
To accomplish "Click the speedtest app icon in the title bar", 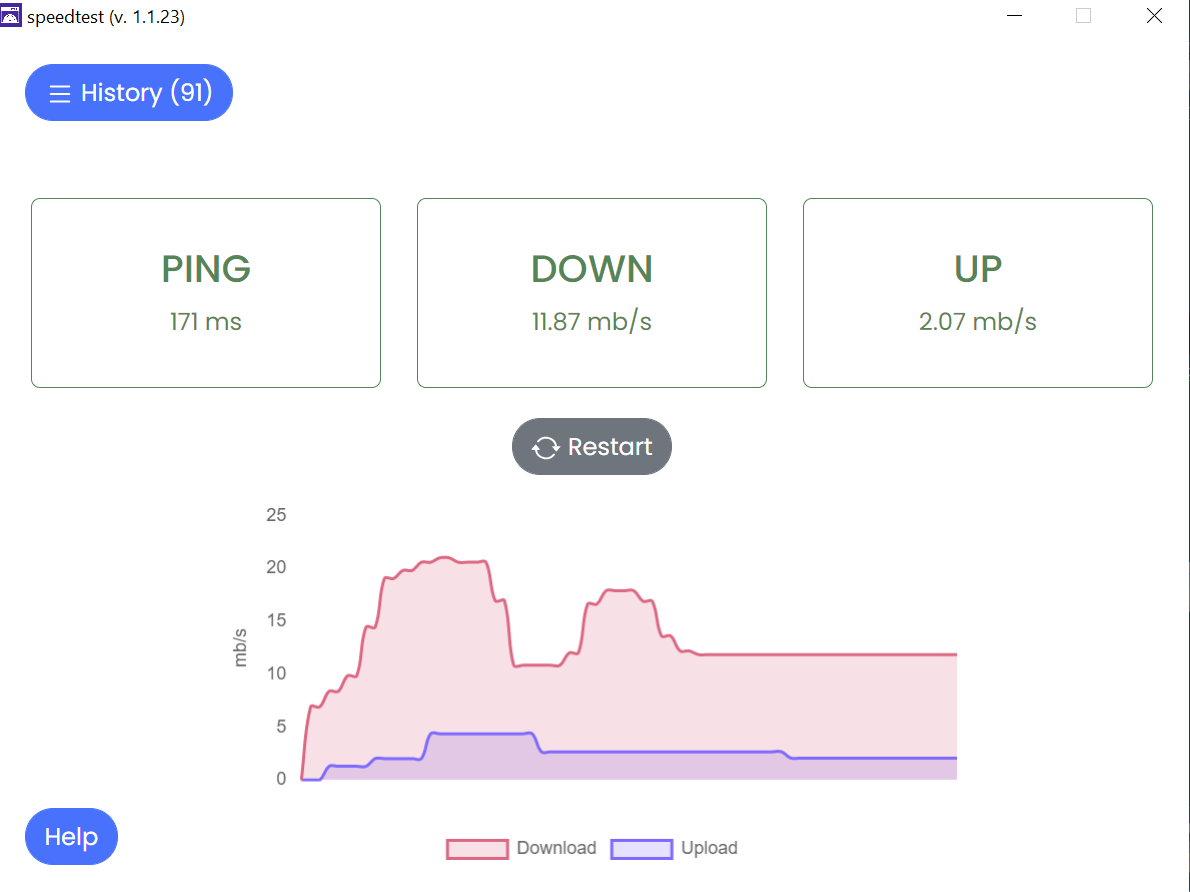I will pos(11,16).
